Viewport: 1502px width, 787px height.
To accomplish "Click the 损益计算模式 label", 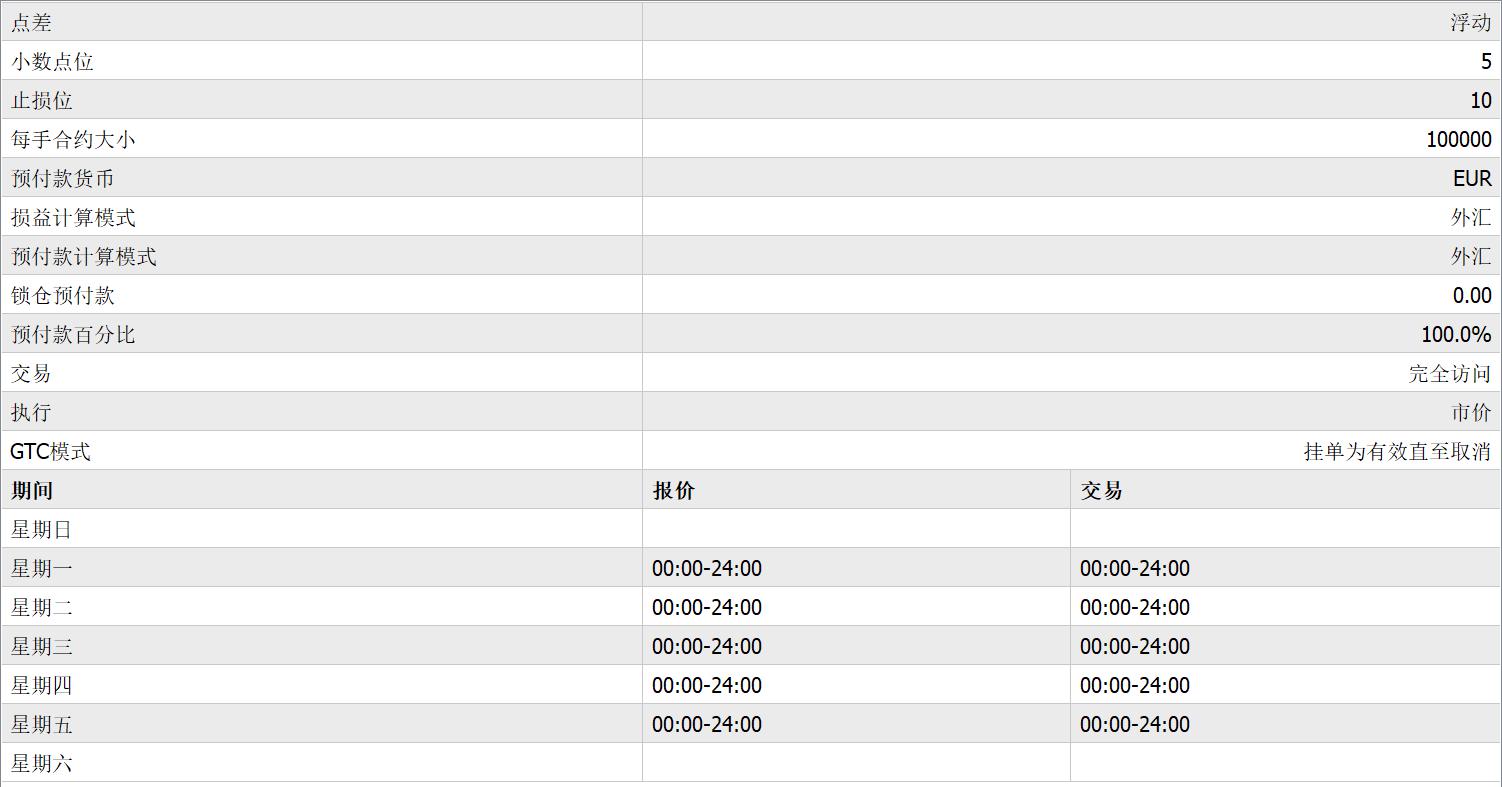I will [73, 217].
